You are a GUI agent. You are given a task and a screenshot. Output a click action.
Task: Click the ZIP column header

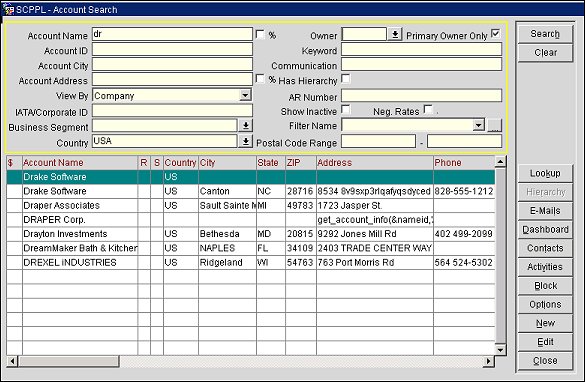pyautogui.click(x=301, y=163)
